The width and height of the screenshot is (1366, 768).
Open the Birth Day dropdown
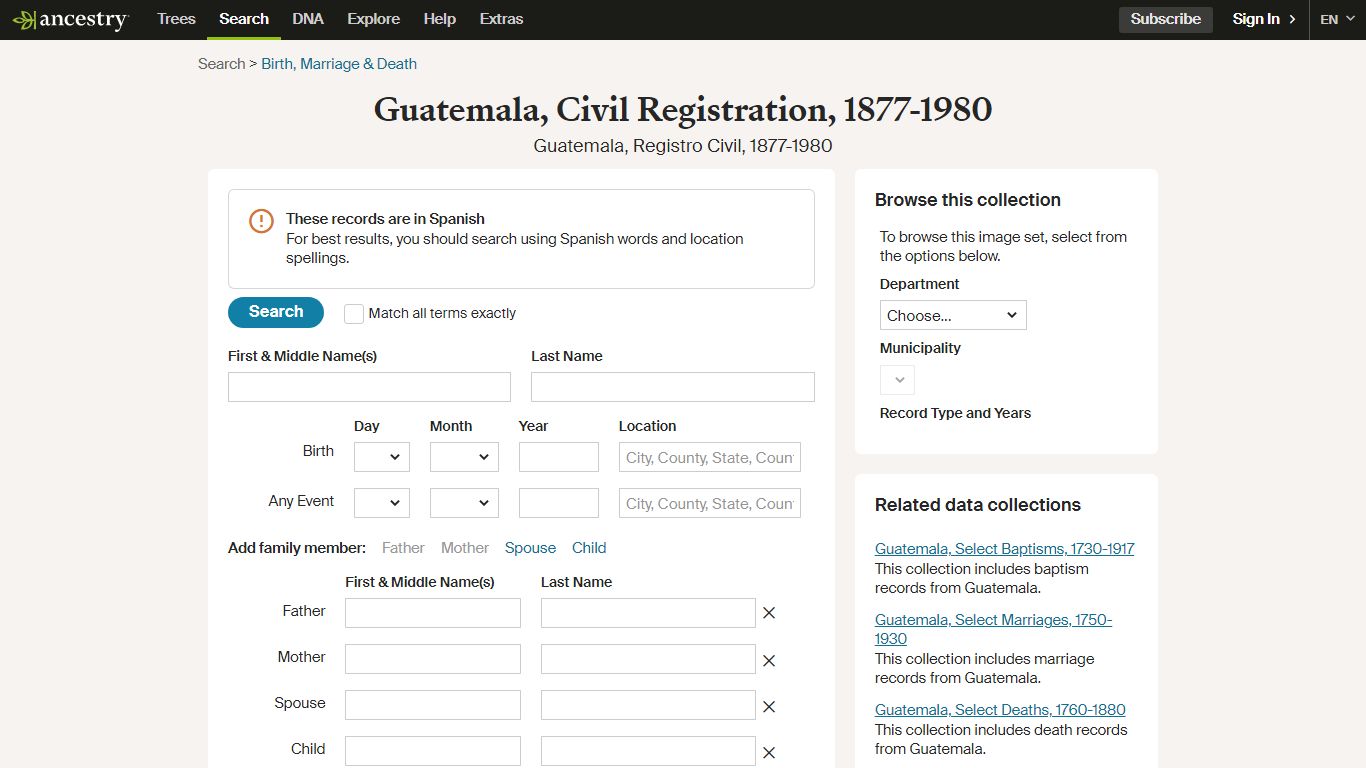(382, 457)
